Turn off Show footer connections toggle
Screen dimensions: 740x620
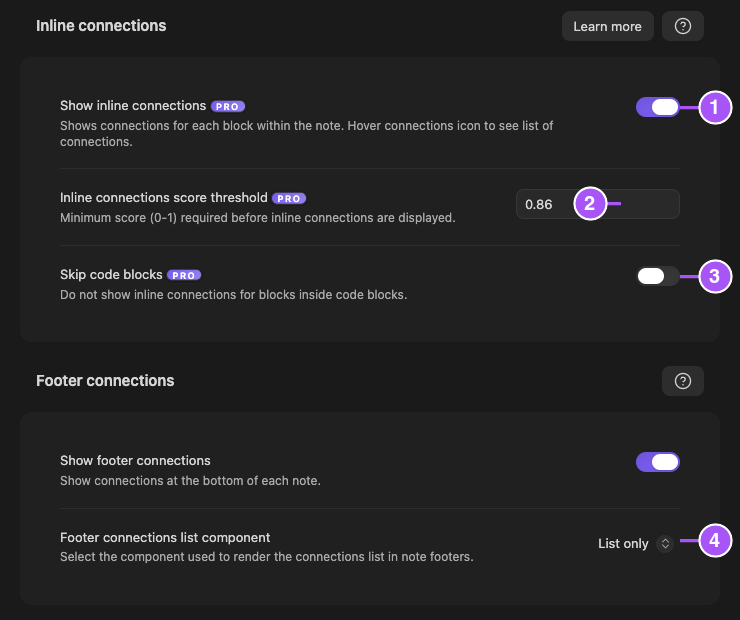pyautogui.click(x=657, y=462)
